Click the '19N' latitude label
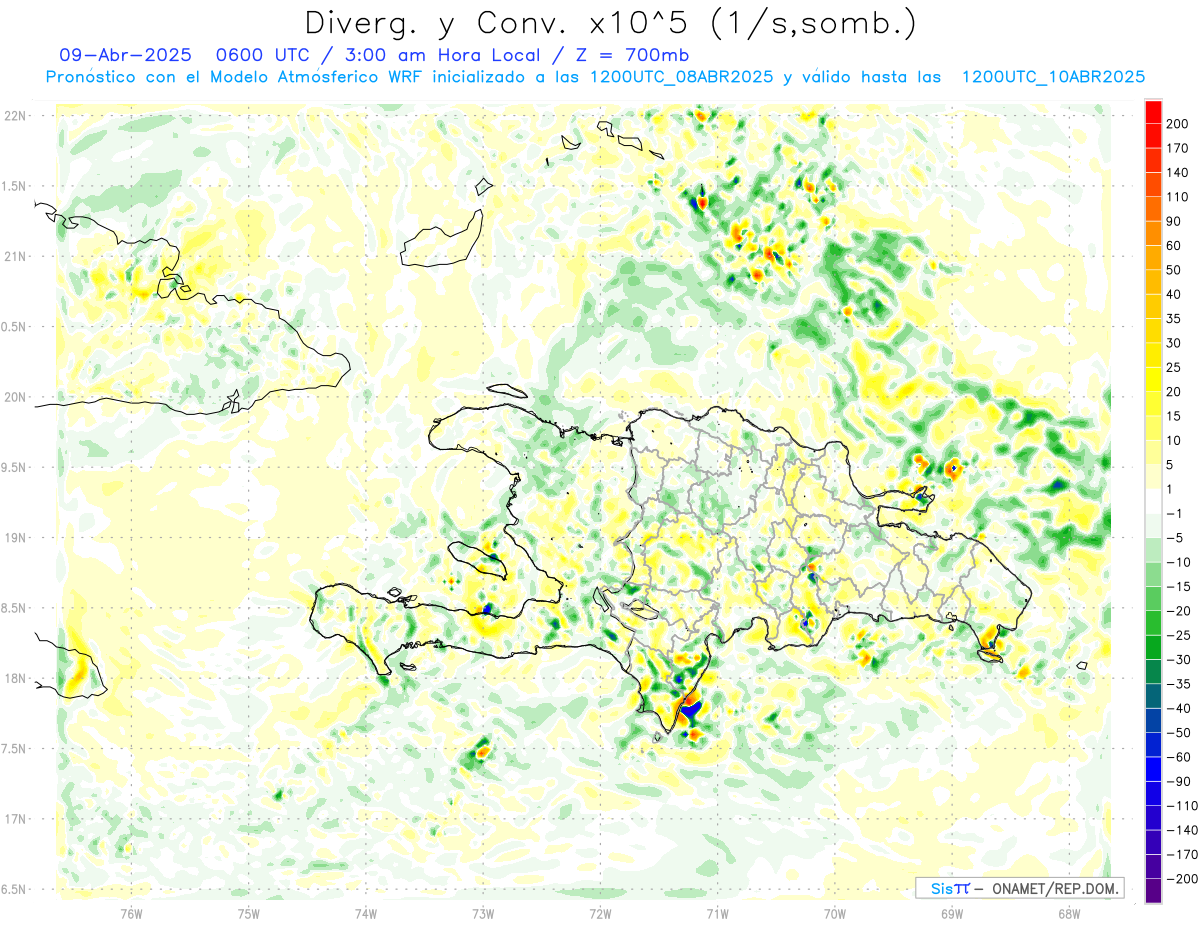The width and height of the screenshot is (1200, 927). tap(14, 538)
